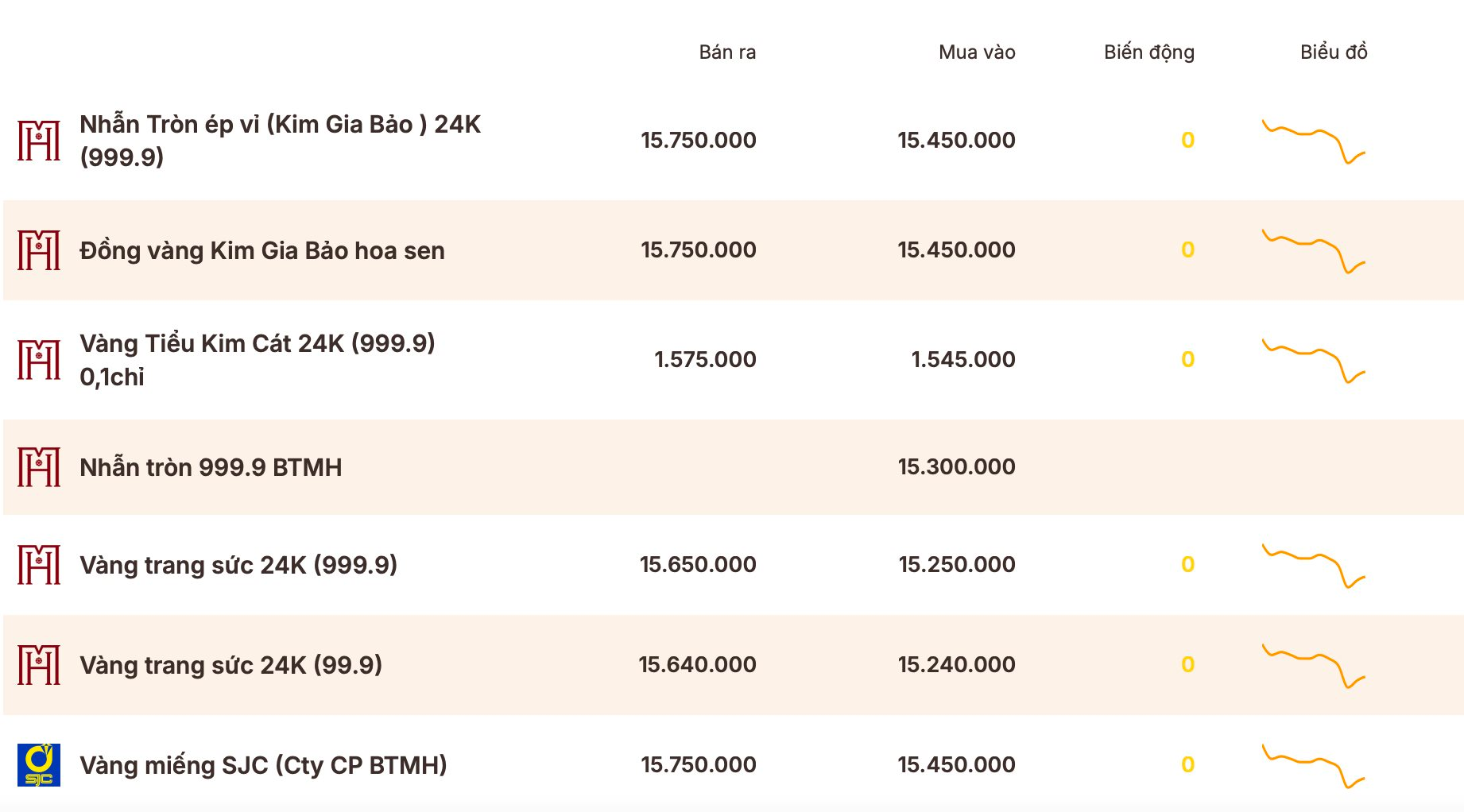Click the logo beside Vàng trang sức 24K (999.9)
The width and height of the screenshot is (1464, 812).
click(x=39, y=565)
